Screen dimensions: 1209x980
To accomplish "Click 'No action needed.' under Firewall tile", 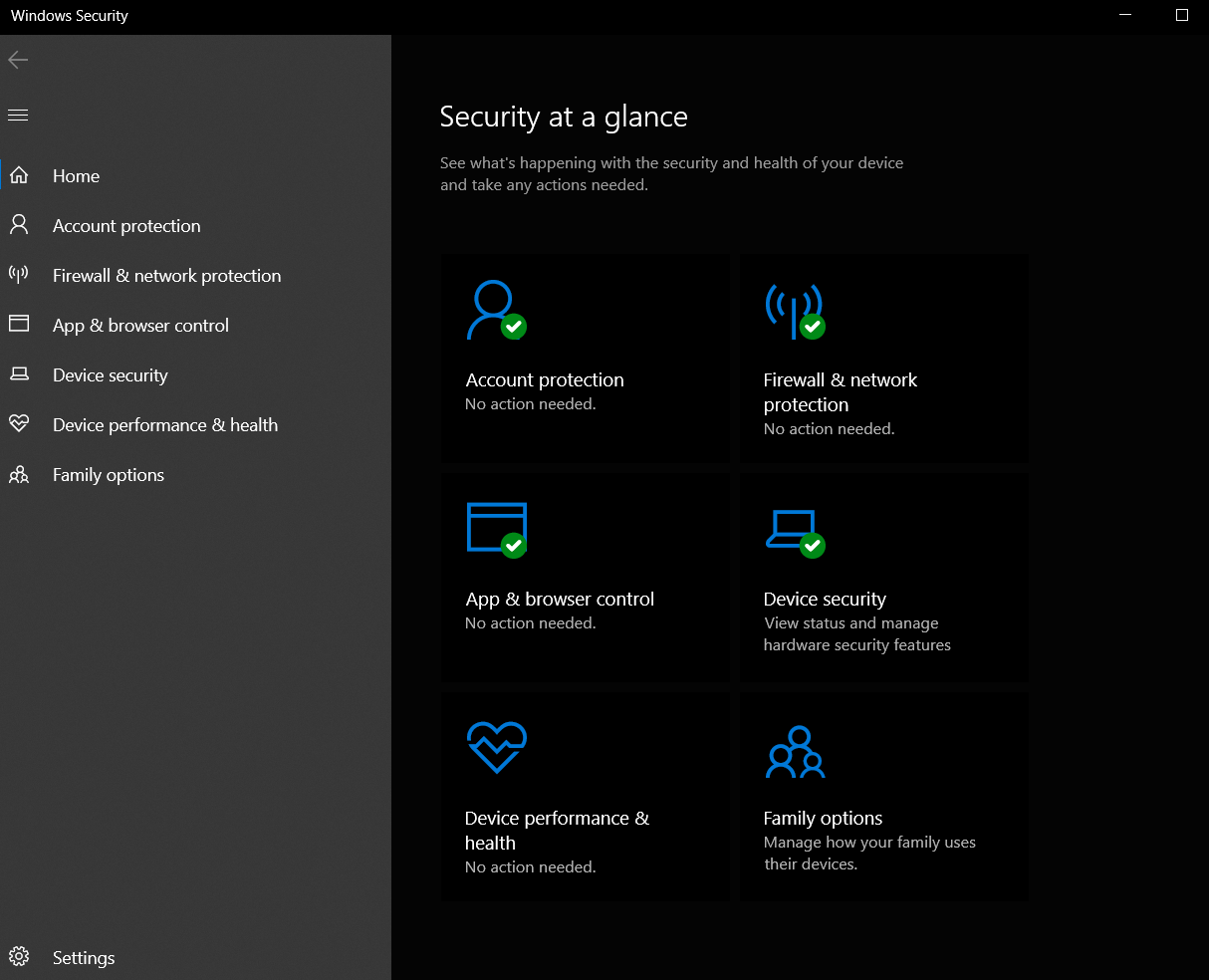I will coord(829,429).
